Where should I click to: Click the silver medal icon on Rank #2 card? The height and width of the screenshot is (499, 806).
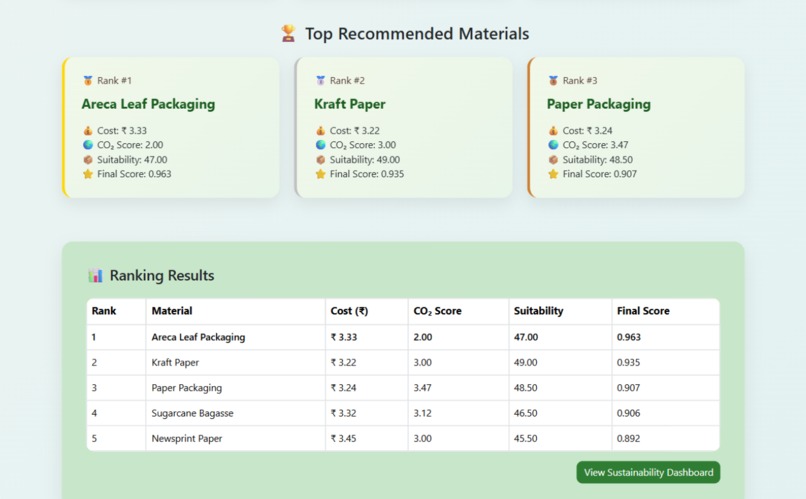(x=320, y=81)
